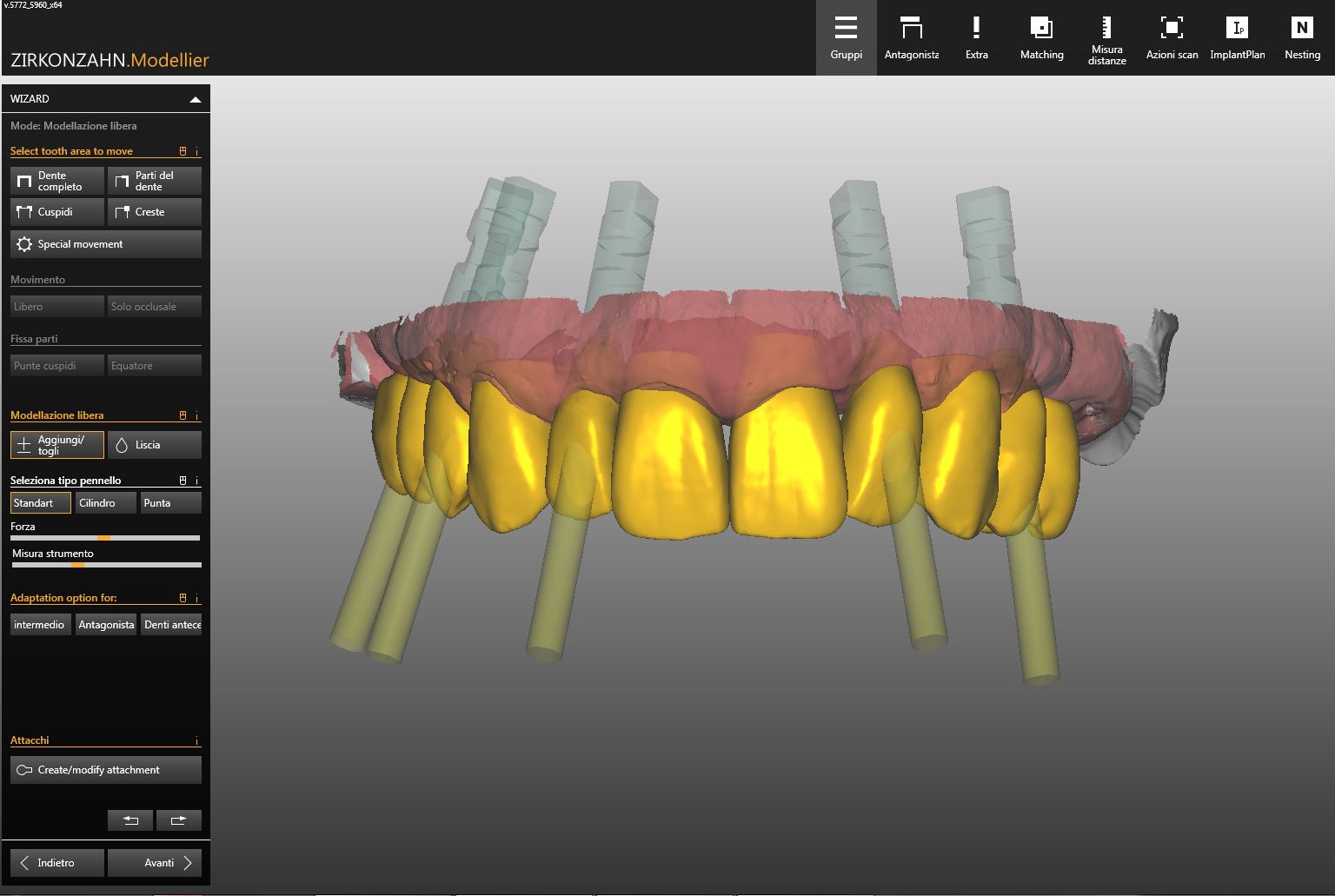Click the Matching icon
The height and width of the screenshot is (896, 1335).
point(1041,38)
